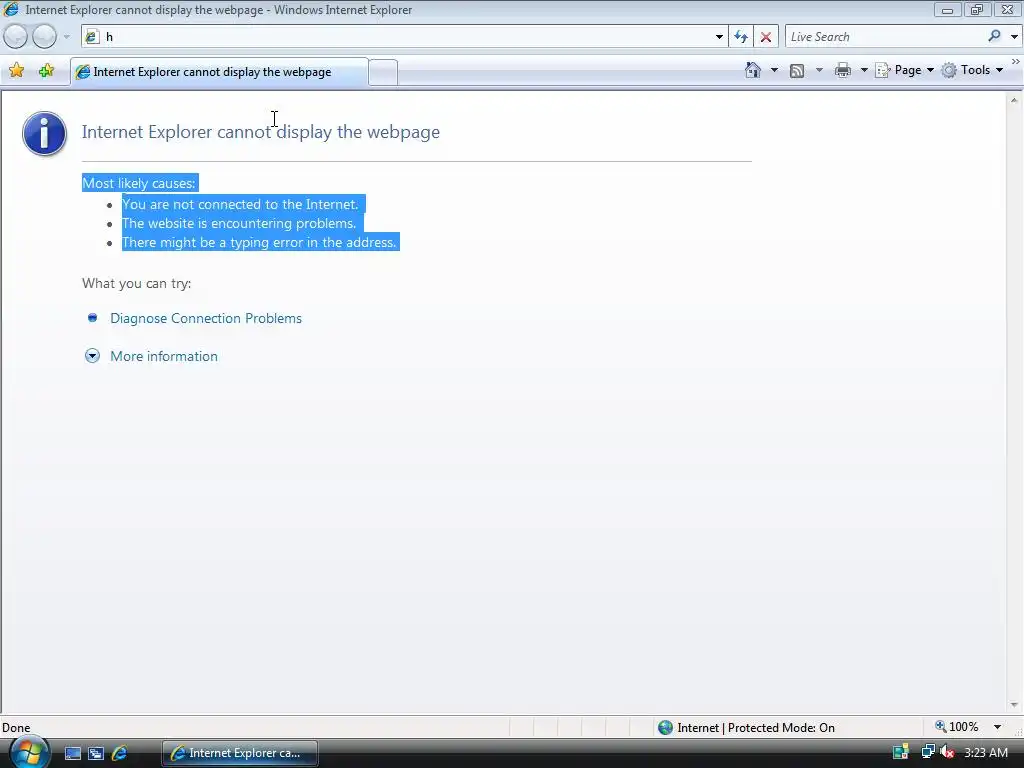Click the More information arrow icon
1024x768 pixels.
tap(92, 356)
